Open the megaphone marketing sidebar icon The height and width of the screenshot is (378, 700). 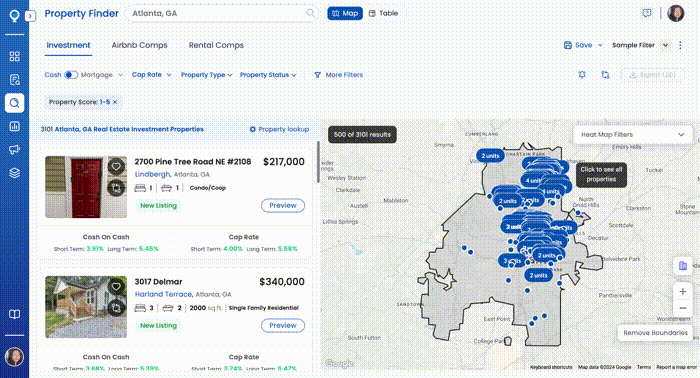(14, 150)
